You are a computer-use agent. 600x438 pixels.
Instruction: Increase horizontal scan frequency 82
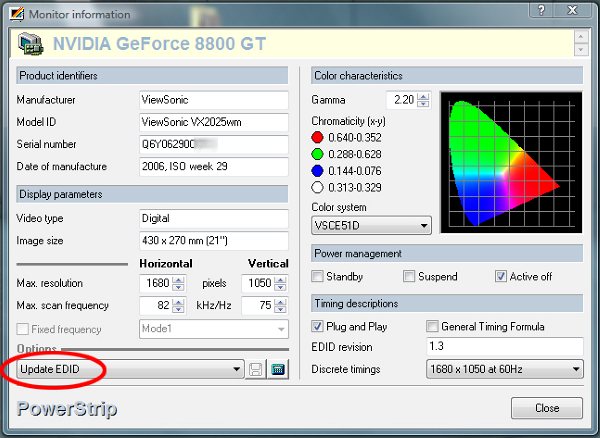tap(178, 302)
